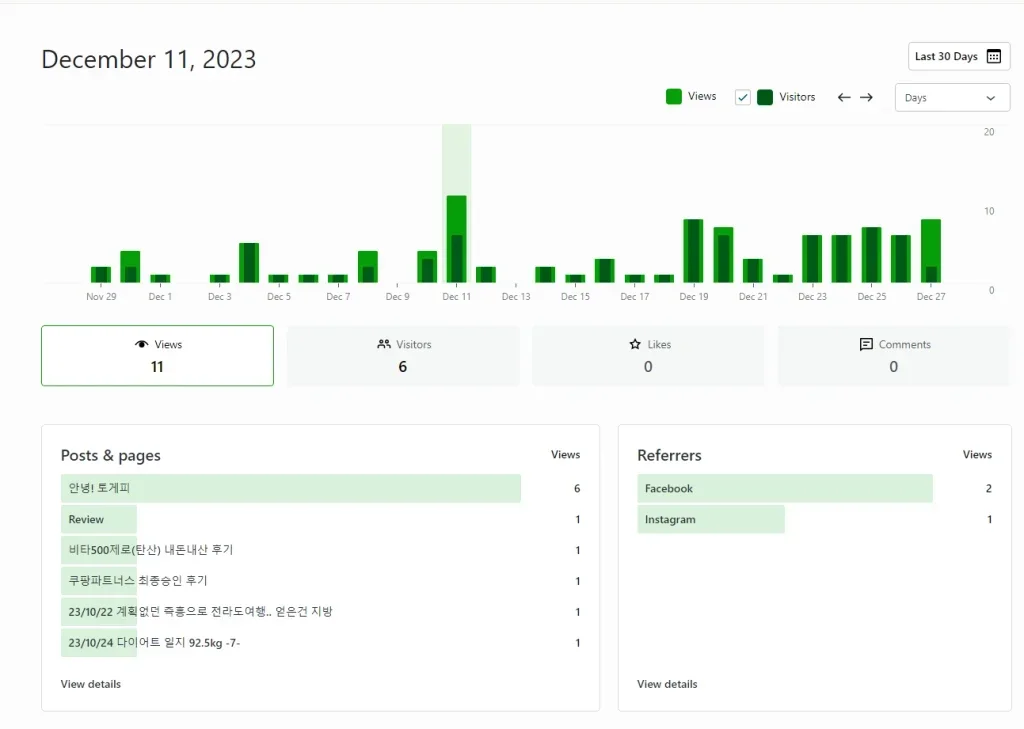Open View details under Referrers
Viewport: 1024px width, 729px height.
(667, 684)
